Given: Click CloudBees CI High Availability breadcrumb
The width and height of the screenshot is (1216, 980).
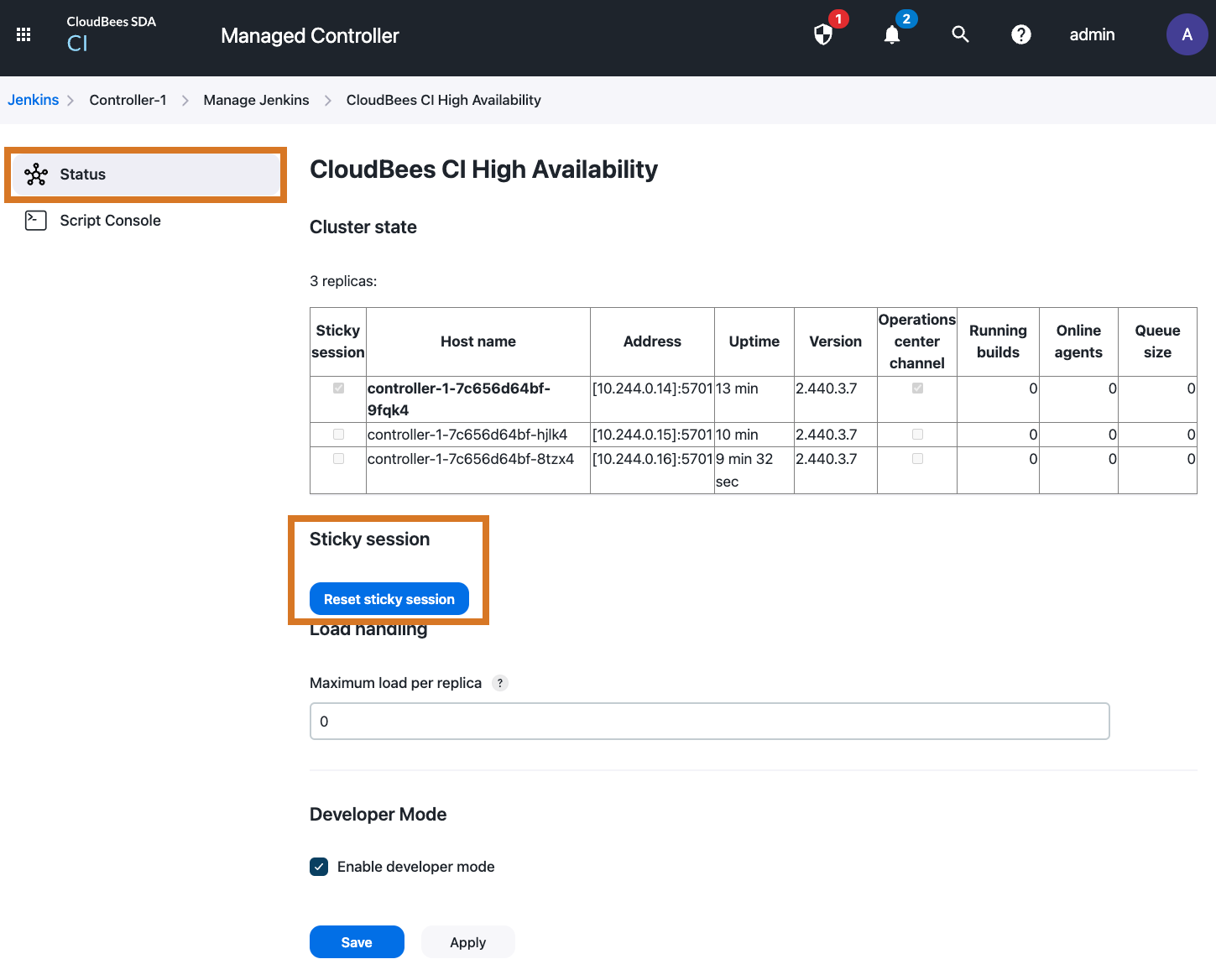Looking at the screenshot, I should click(443, 100).
